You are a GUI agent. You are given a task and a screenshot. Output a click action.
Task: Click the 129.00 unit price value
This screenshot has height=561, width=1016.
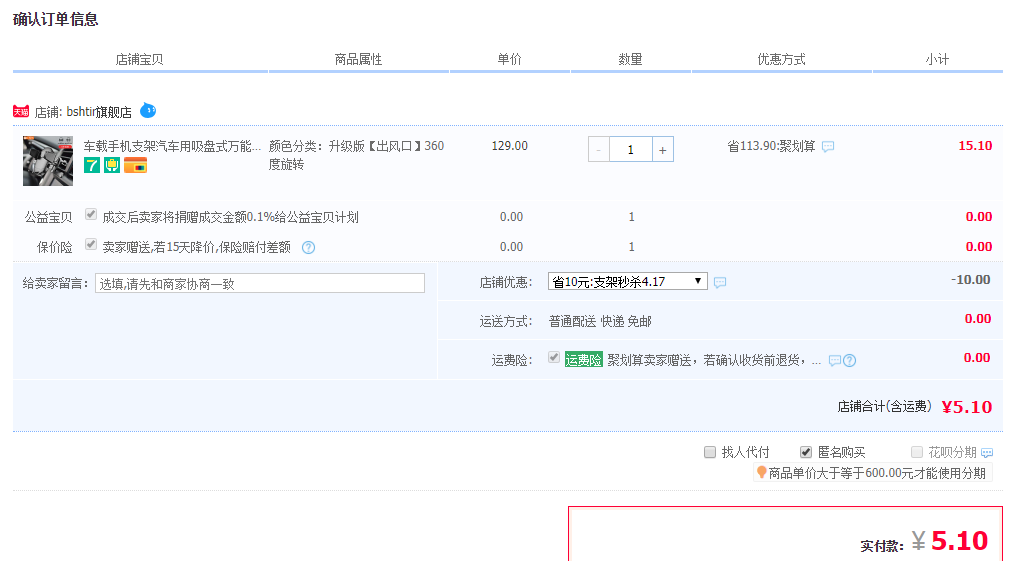point(510,146)
